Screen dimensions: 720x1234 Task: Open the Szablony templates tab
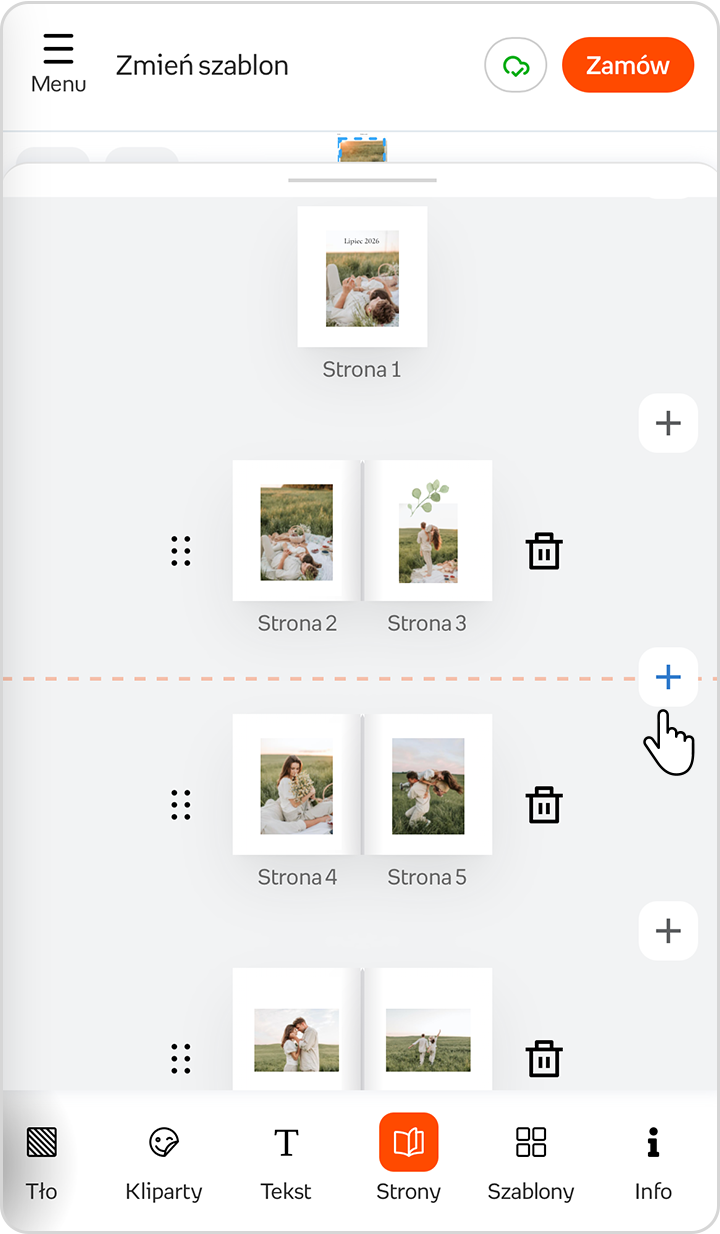531,1162
